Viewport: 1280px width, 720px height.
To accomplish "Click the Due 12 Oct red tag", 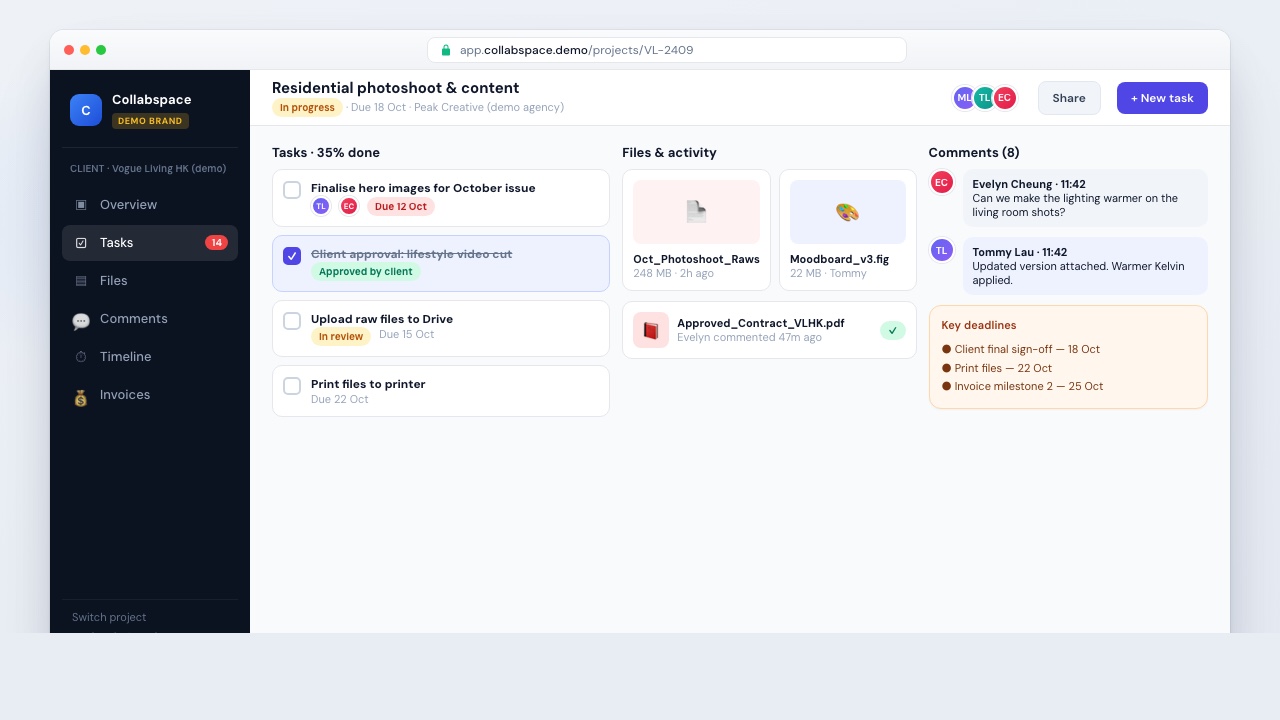I will [401, 206].
